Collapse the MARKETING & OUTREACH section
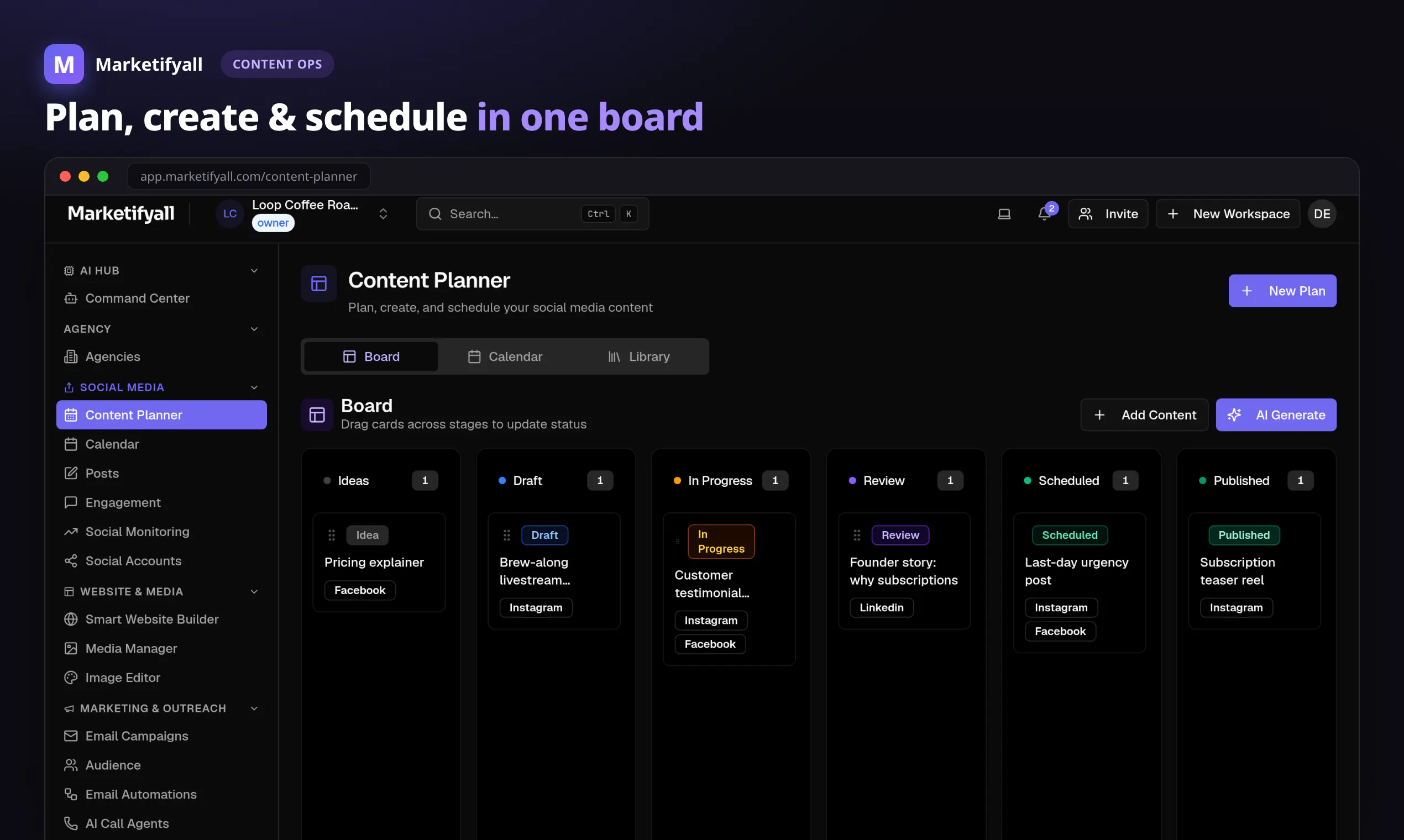 pyautogui.click(x=254, y=708)
